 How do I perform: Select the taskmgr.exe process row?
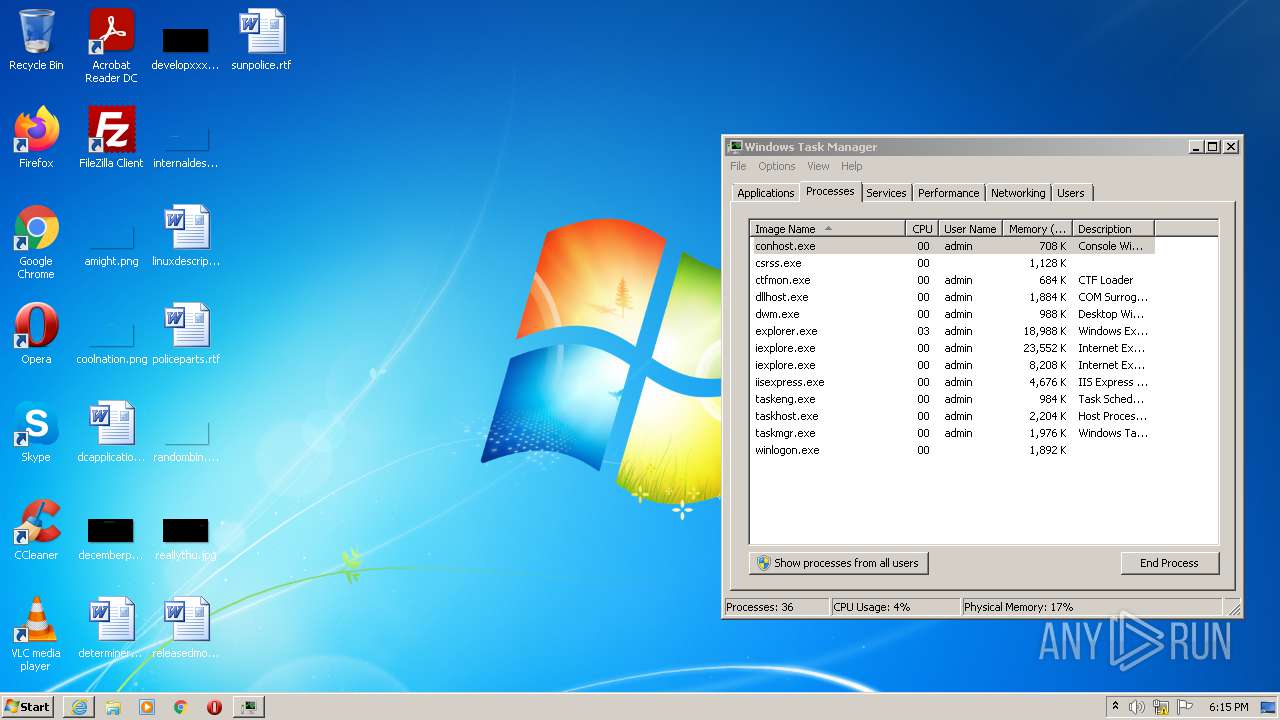(953, 433)
